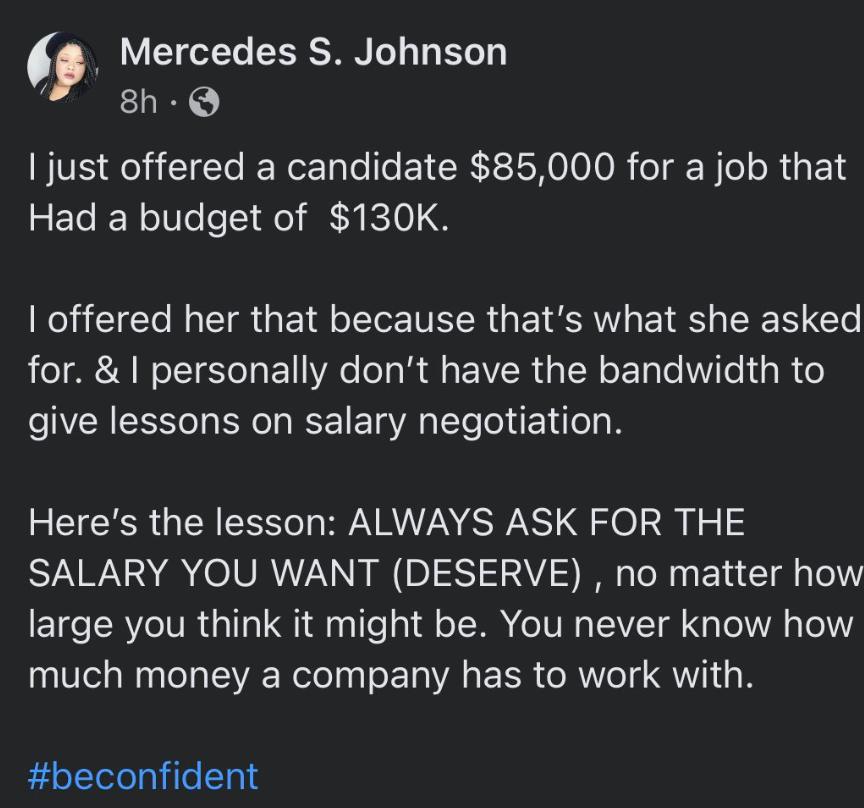Select the blue hashtag link text
This screenshot has width=864, height=808.
143,777
